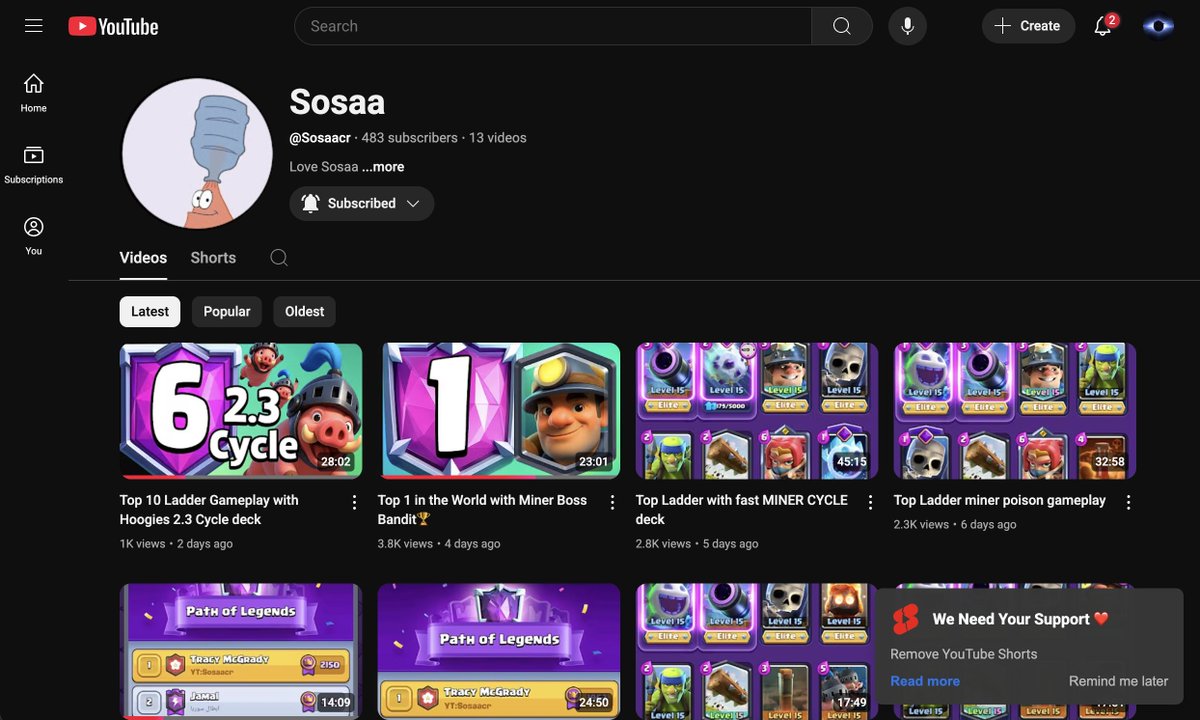The width and height of the screenshot is (1200, 720).
Task: Click the search magnifier button
Action: pyautogui.click(x=842, y=26)
